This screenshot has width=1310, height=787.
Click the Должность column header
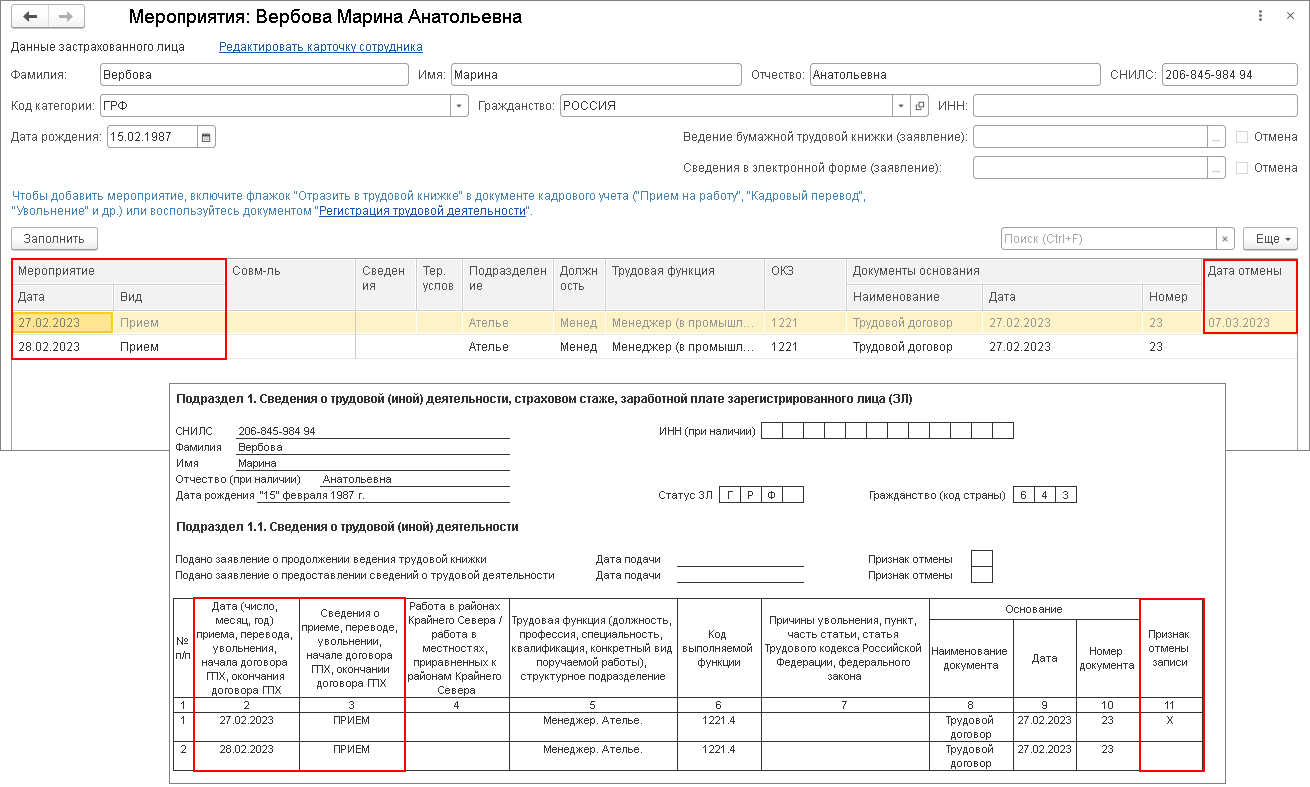click(x=579, y=284)
